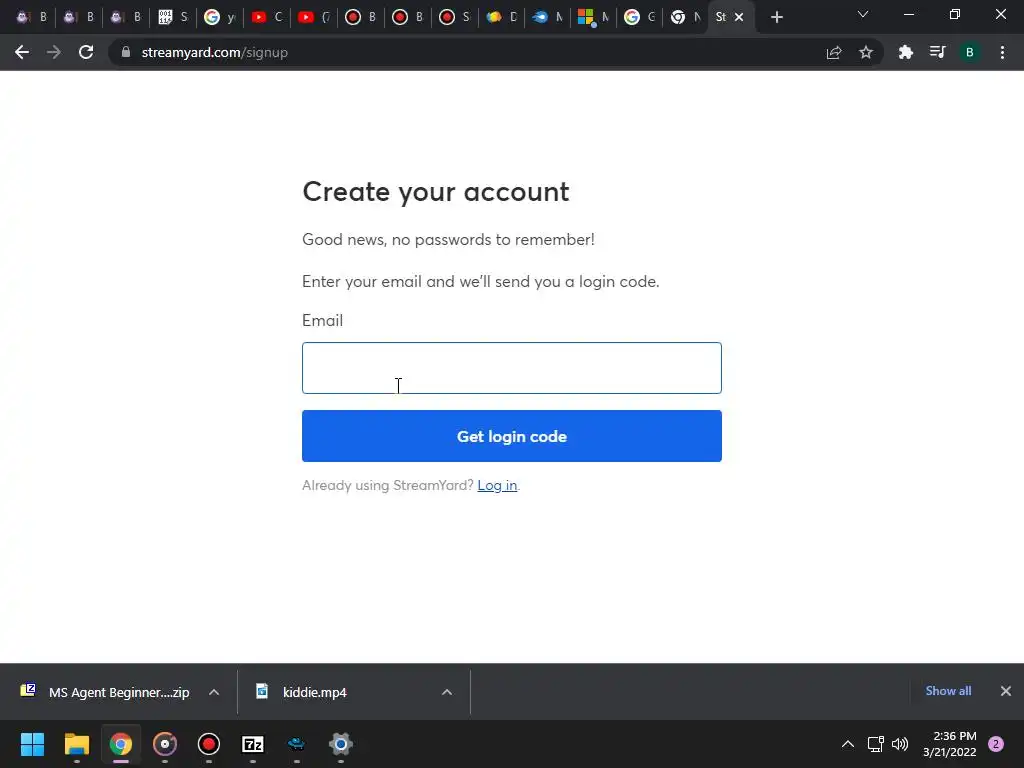Open the Chrome three-dot menu
The height and width of the screenshot is (768, 1024).
click(x=1002, y=52)
